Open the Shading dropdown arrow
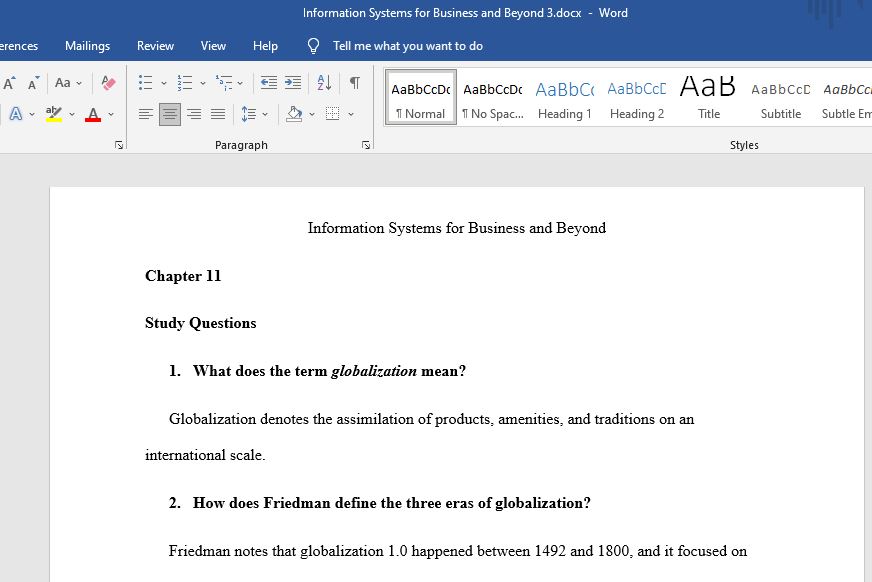 pos(311,115)
